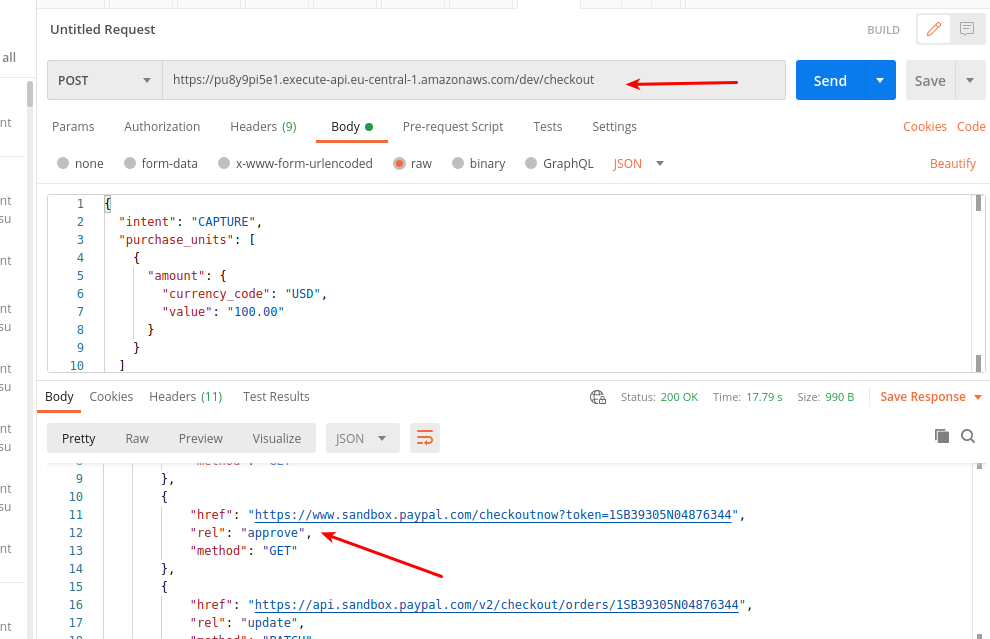The height and width of the screenshot is (639, 990).
Task: Switch to the Params tab
Action: click(73, 127)
